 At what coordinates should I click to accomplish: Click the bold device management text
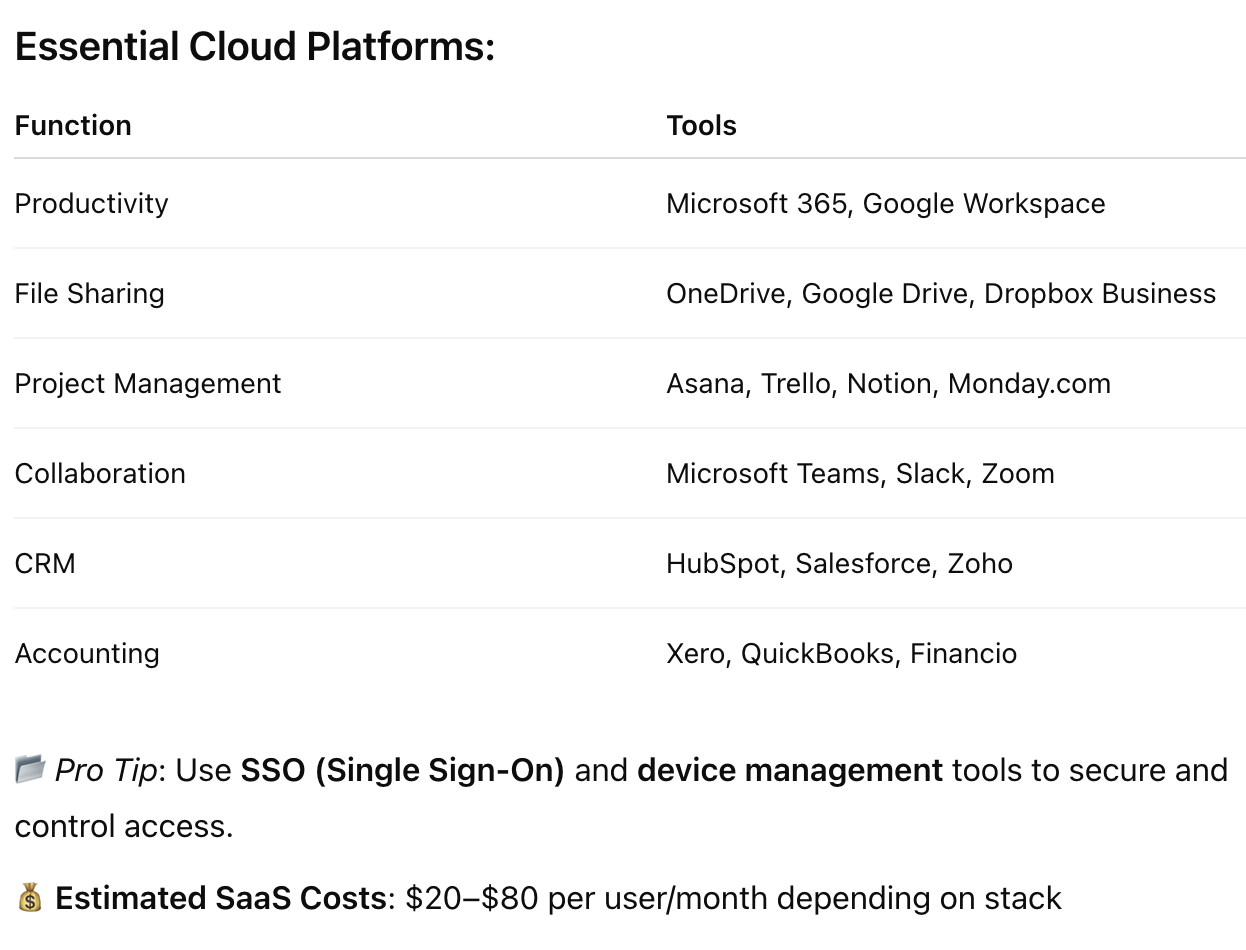[x=789, y=771]
